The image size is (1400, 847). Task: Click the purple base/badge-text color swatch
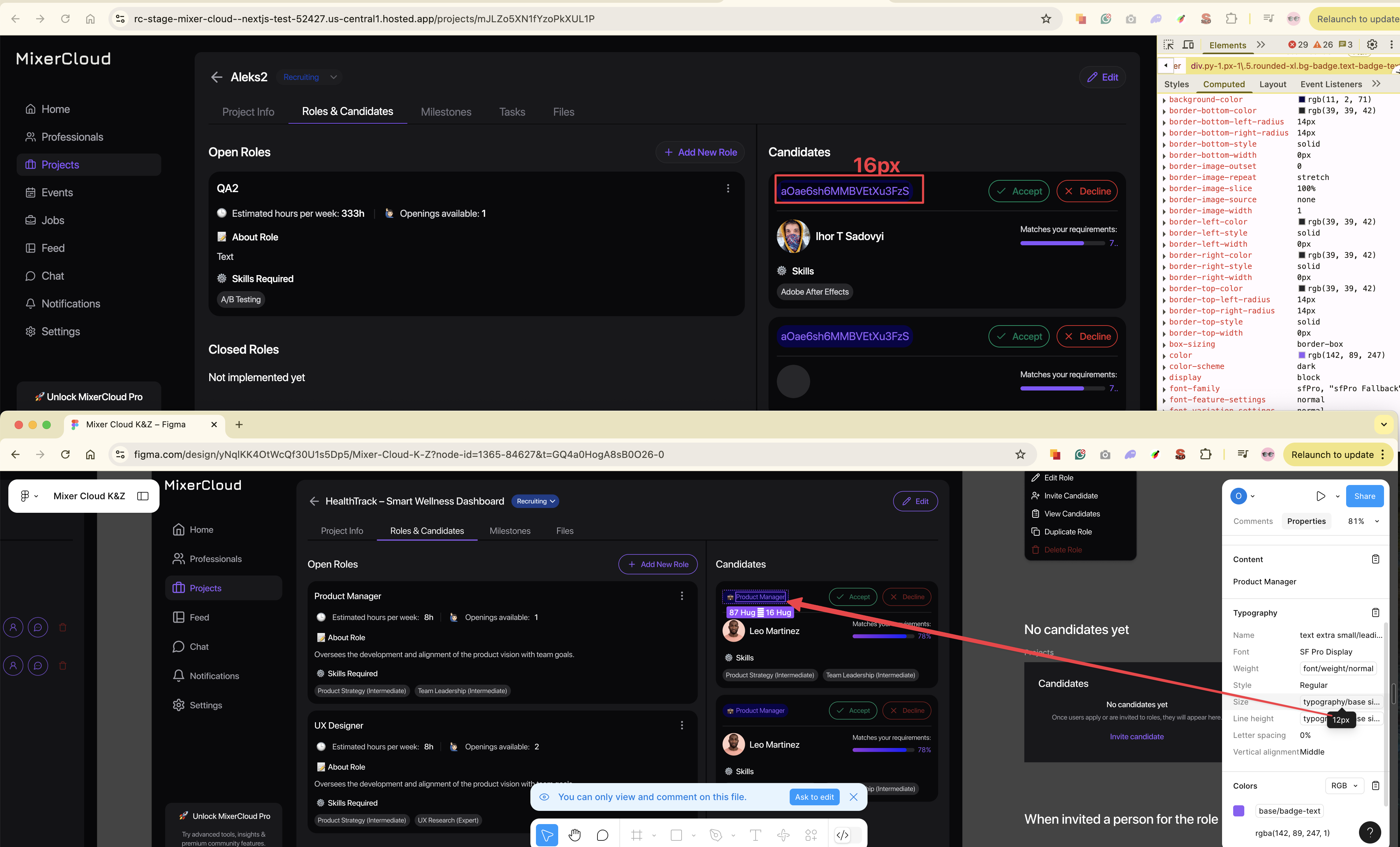coord(1239,811)
